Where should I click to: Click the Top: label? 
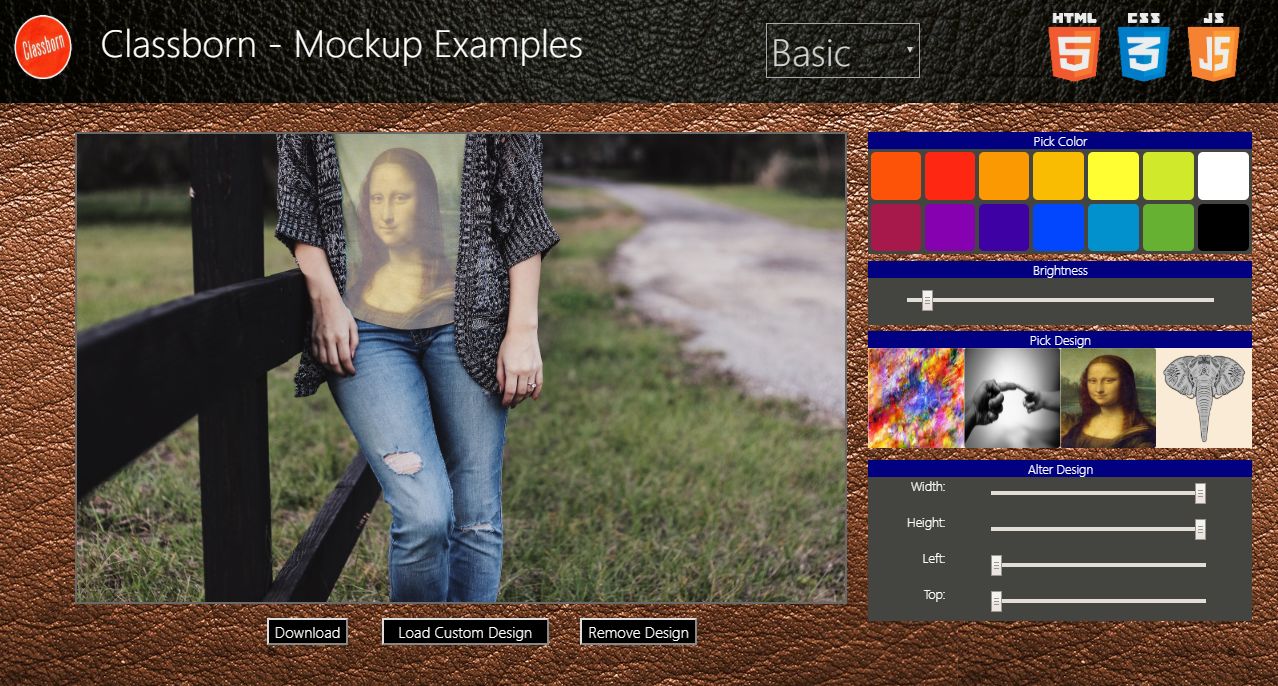pyautogui.click(x=935, y=595)
